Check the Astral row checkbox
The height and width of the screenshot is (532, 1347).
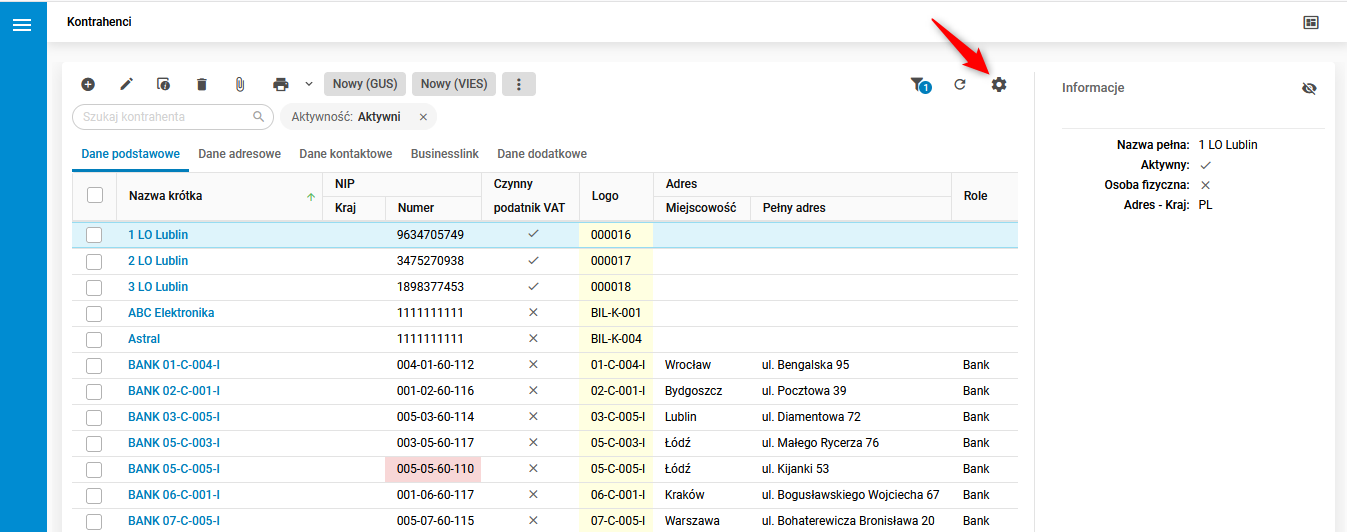94,339
